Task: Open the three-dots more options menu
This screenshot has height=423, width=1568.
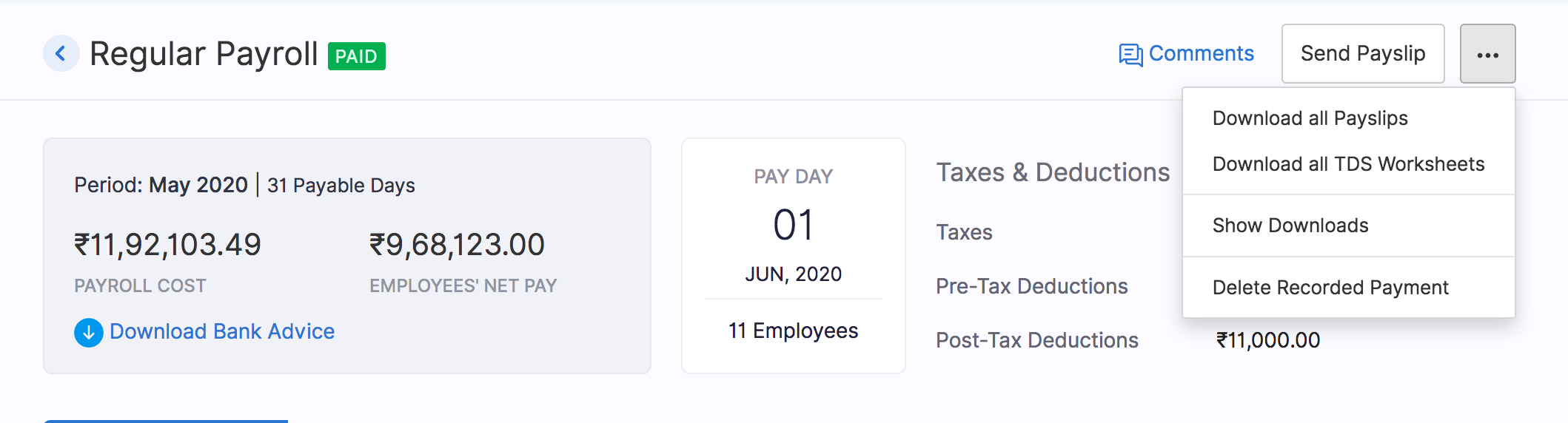Action: point(1487,54)
